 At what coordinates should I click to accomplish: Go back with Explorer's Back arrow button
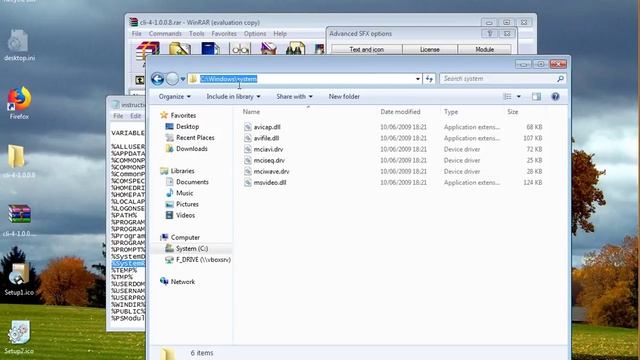158,79
